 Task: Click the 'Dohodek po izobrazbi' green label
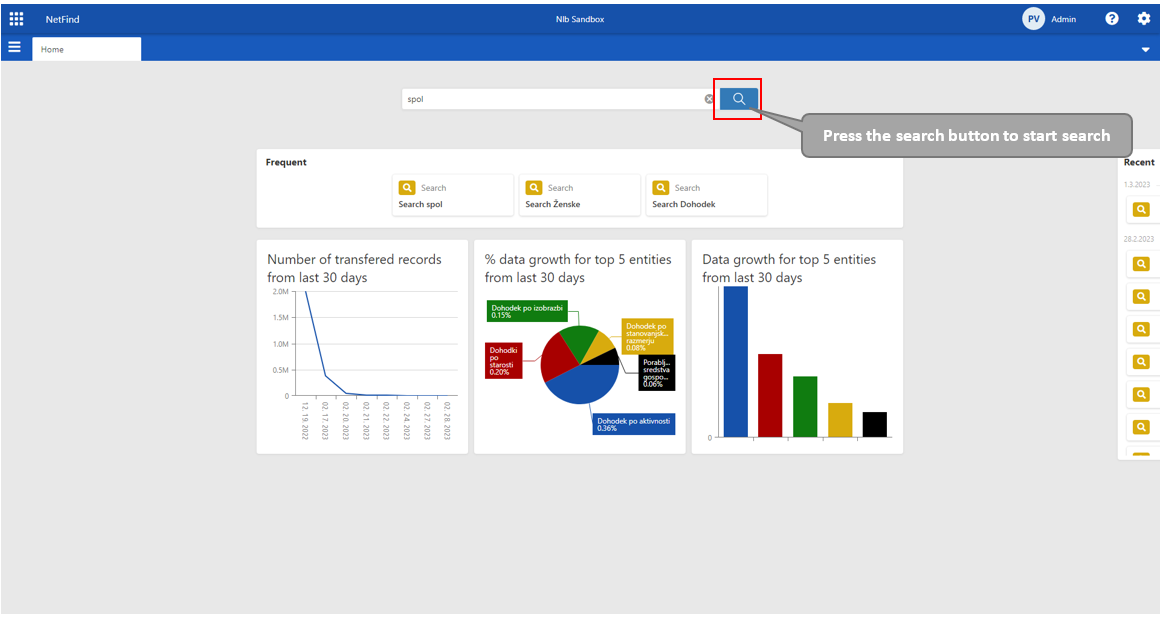coord(528,311)
